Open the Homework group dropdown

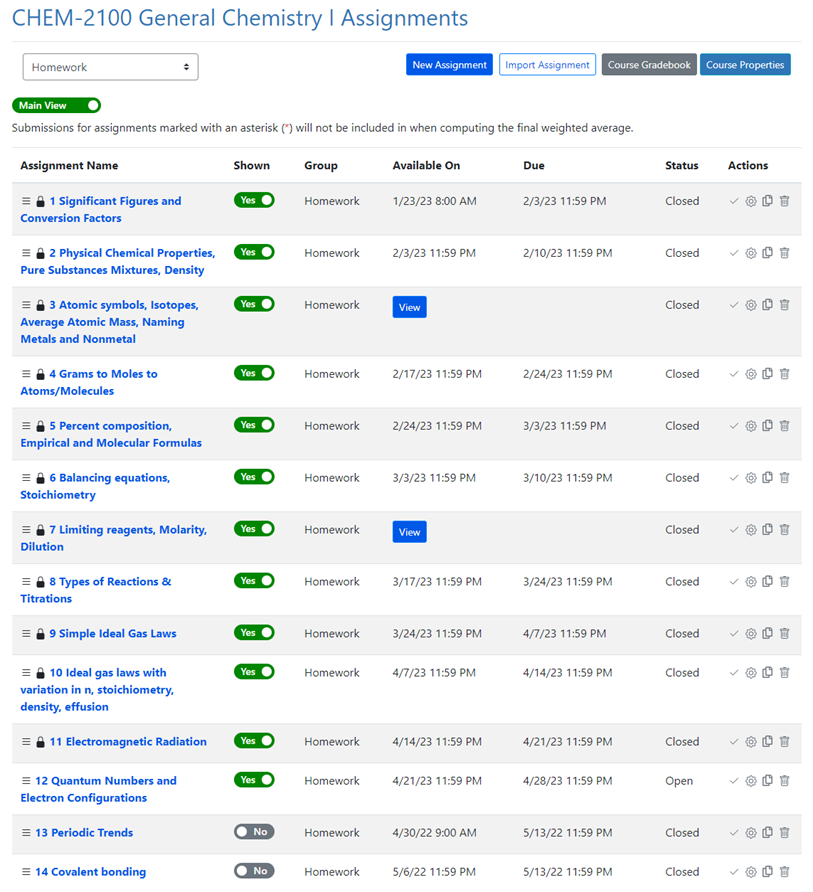pyautogui.click(x=110, y=67)
